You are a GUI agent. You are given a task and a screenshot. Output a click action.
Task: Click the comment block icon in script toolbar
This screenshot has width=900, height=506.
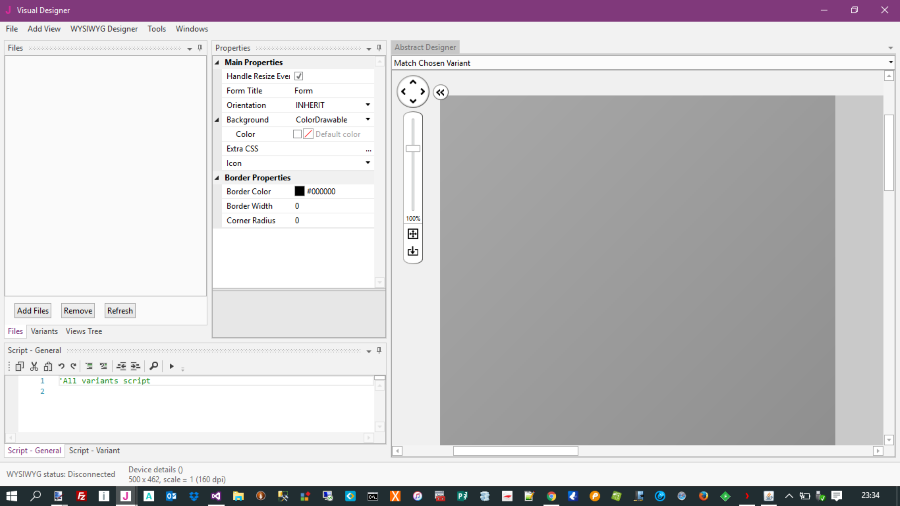click(x=89, y=366)
